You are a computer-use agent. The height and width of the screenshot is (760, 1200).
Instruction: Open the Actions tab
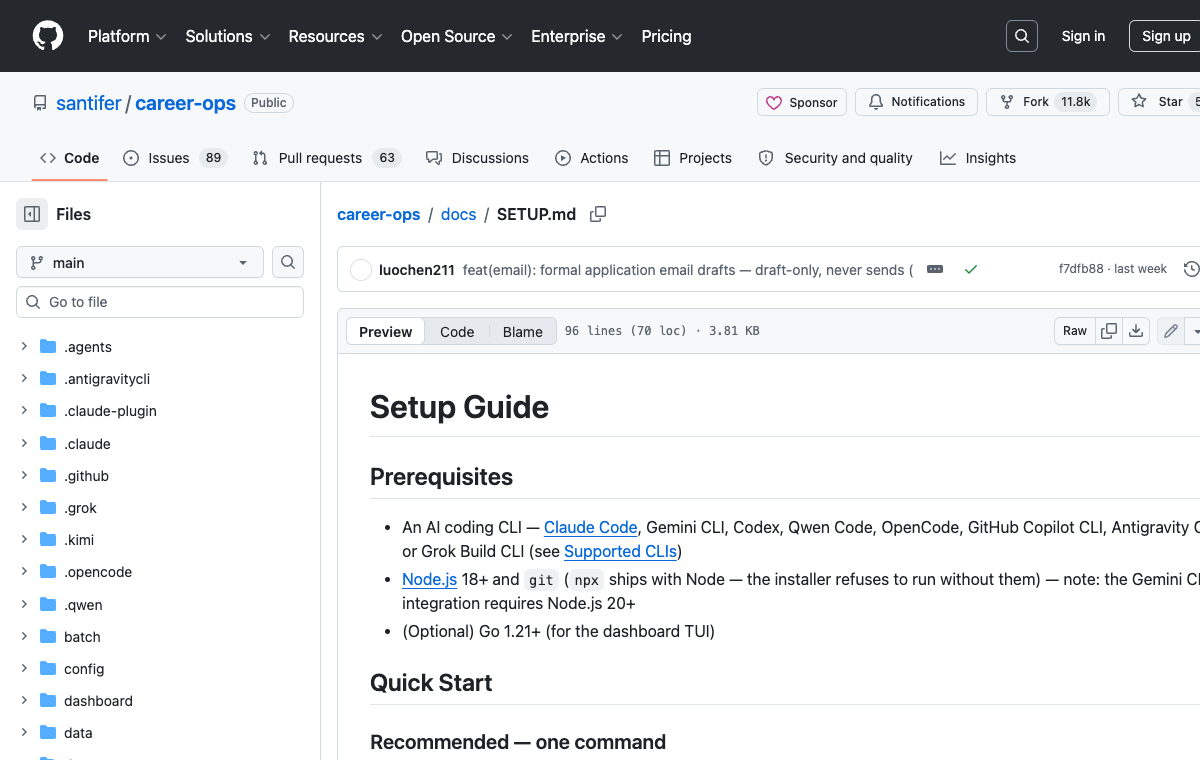point(592,158)
